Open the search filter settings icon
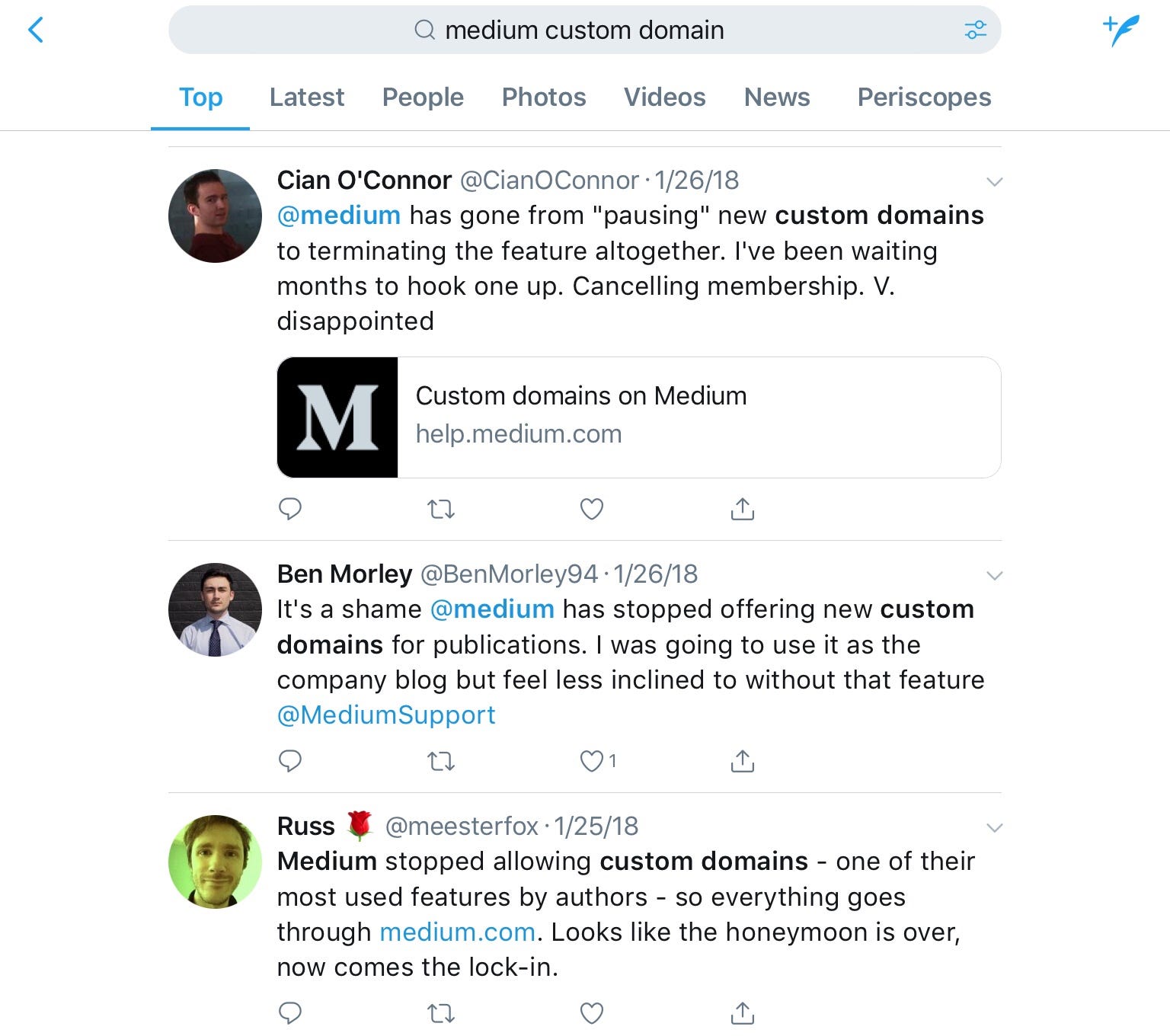The image size is (1170, 1036). click(975, 30)
